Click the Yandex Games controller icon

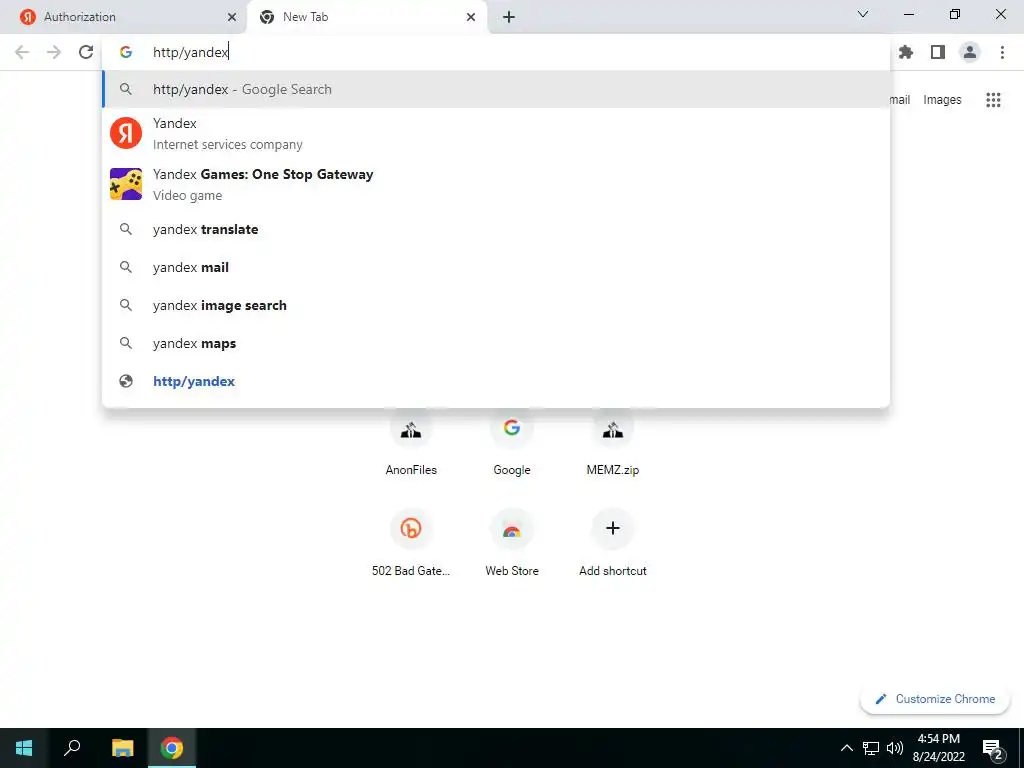[126, 184]
